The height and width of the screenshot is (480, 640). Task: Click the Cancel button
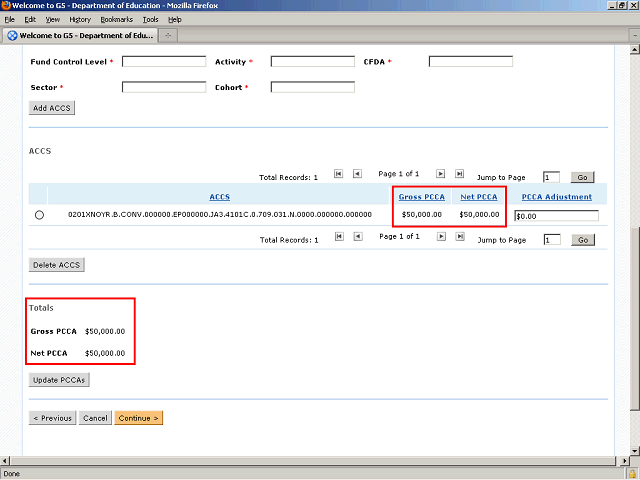[x=95, y=418]
